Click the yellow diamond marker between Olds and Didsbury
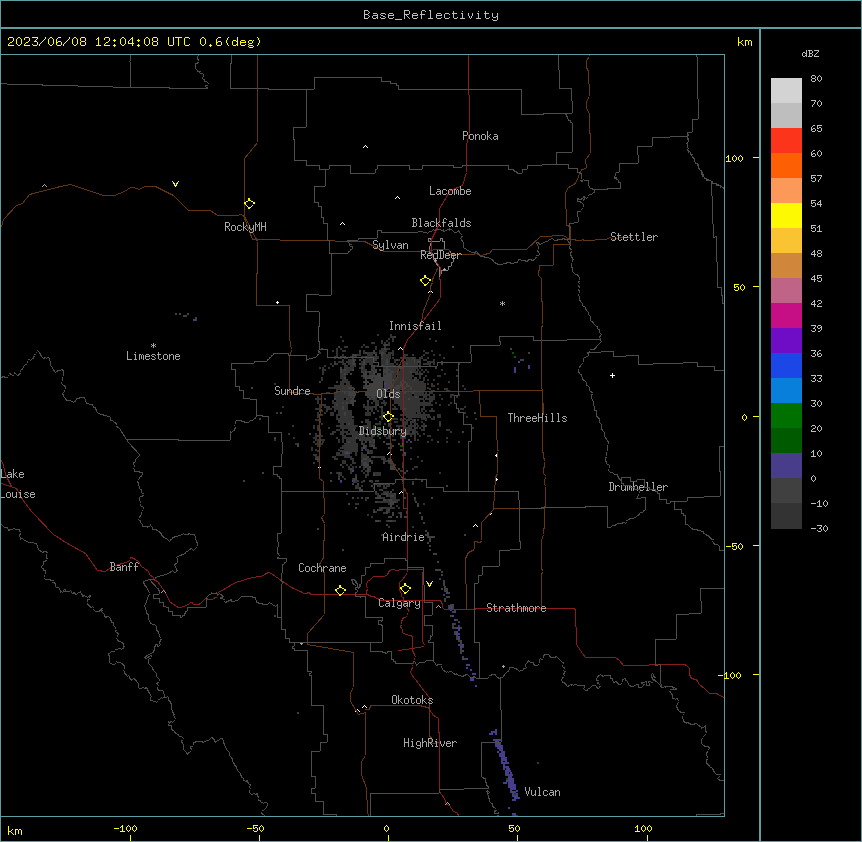 click(388, 417)
